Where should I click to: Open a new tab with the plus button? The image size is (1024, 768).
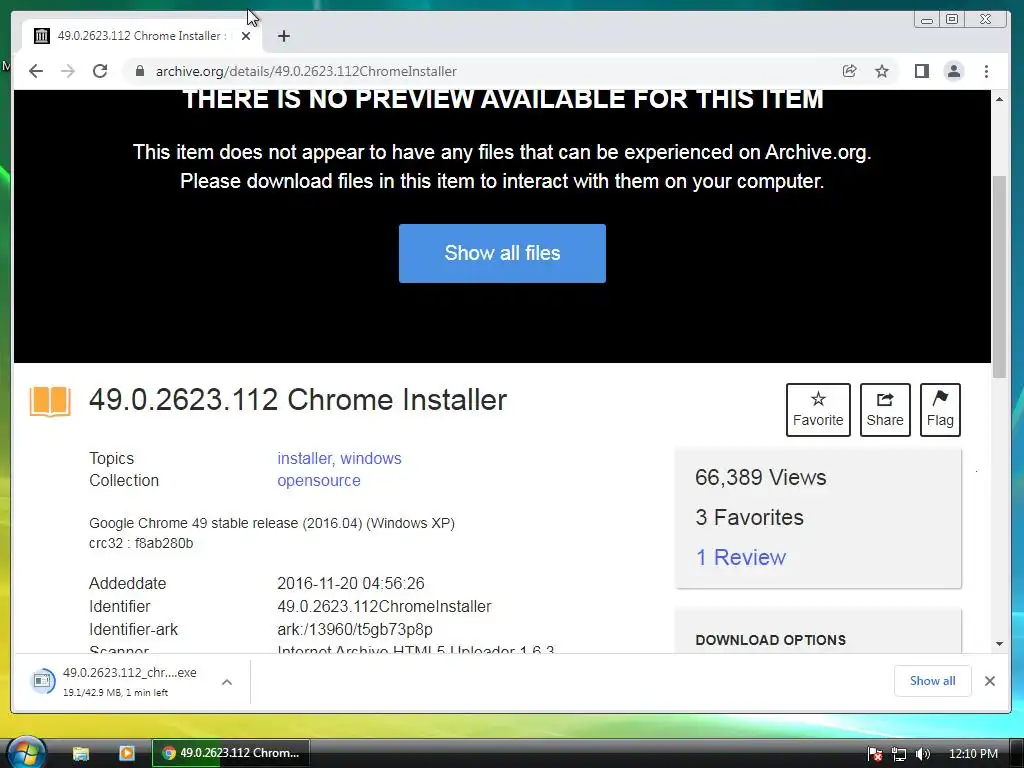[283, 36]
